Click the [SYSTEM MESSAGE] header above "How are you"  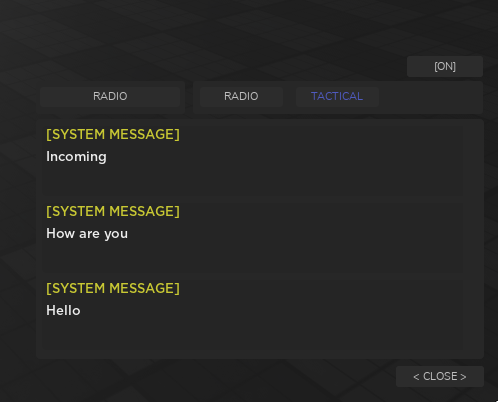[x=113, y=211]
